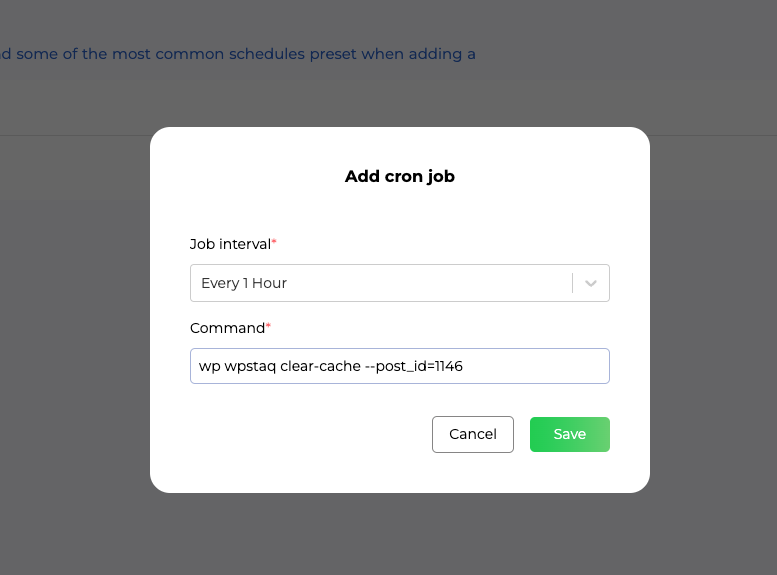This screenshot has width=777, height=575.
Task: Click 'wp wpstaq' at the command start
Action: tap(236, 366)
